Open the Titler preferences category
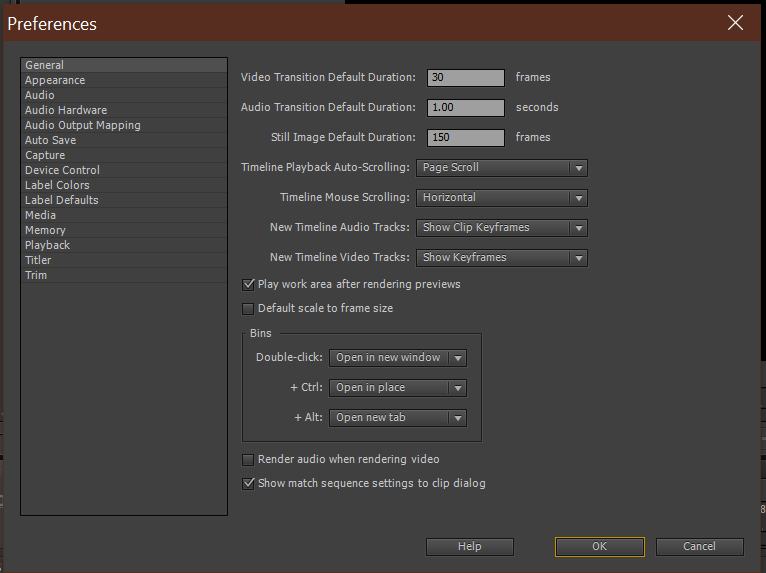This screenshot has width=766, height=573. pyautogui.click(x=124, y=260)
